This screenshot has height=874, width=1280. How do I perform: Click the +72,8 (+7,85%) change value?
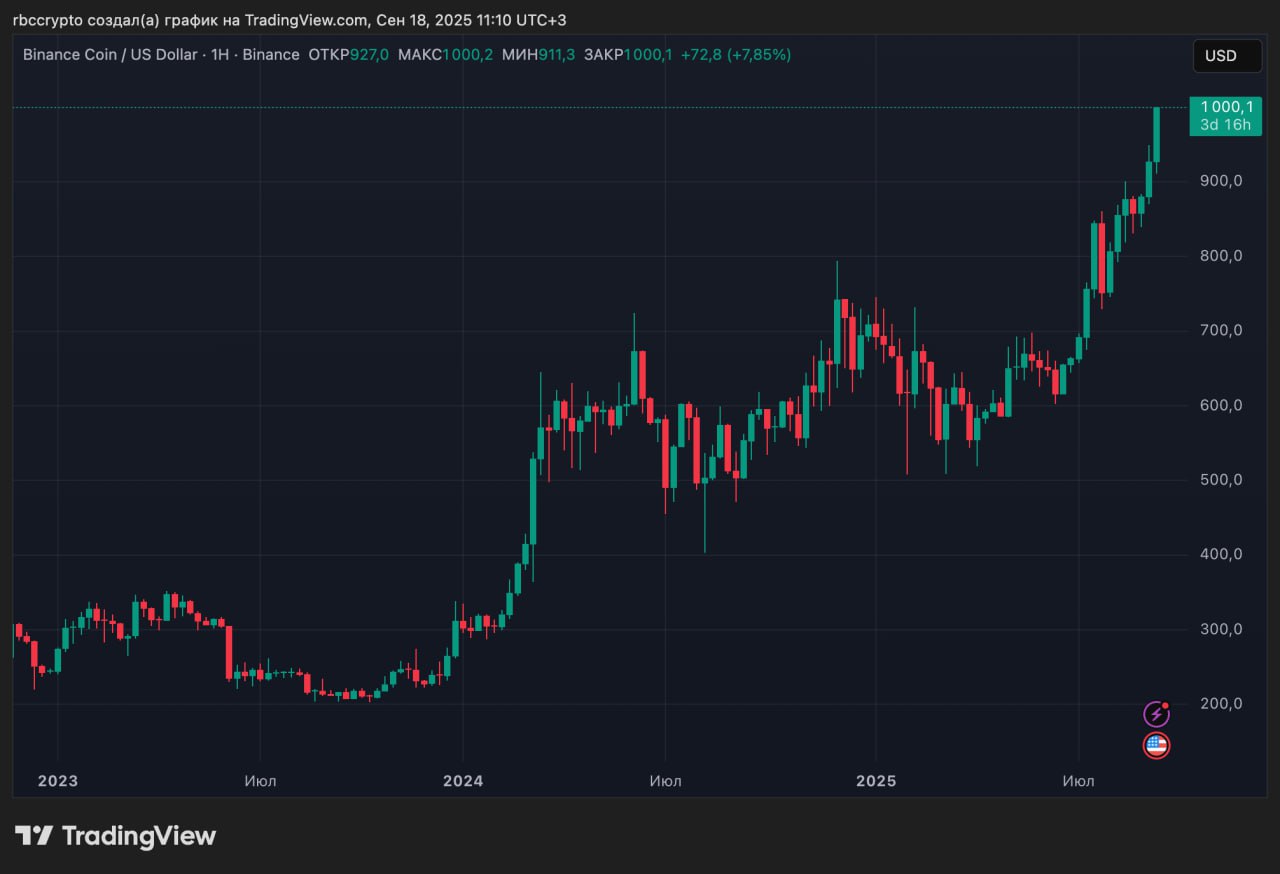tap(736, 55)
